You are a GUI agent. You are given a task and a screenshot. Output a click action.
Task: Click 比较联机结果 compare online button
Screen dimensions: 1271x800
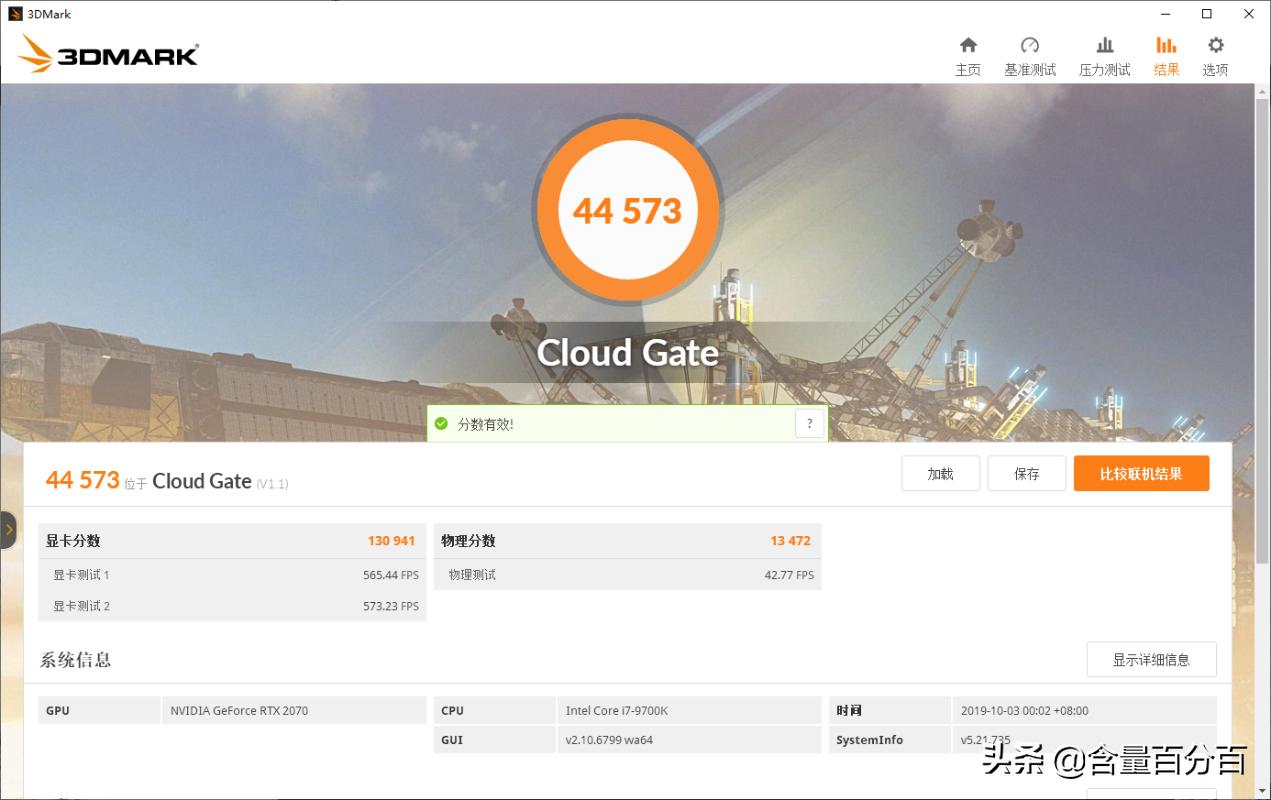click(x=1141, y=474)
